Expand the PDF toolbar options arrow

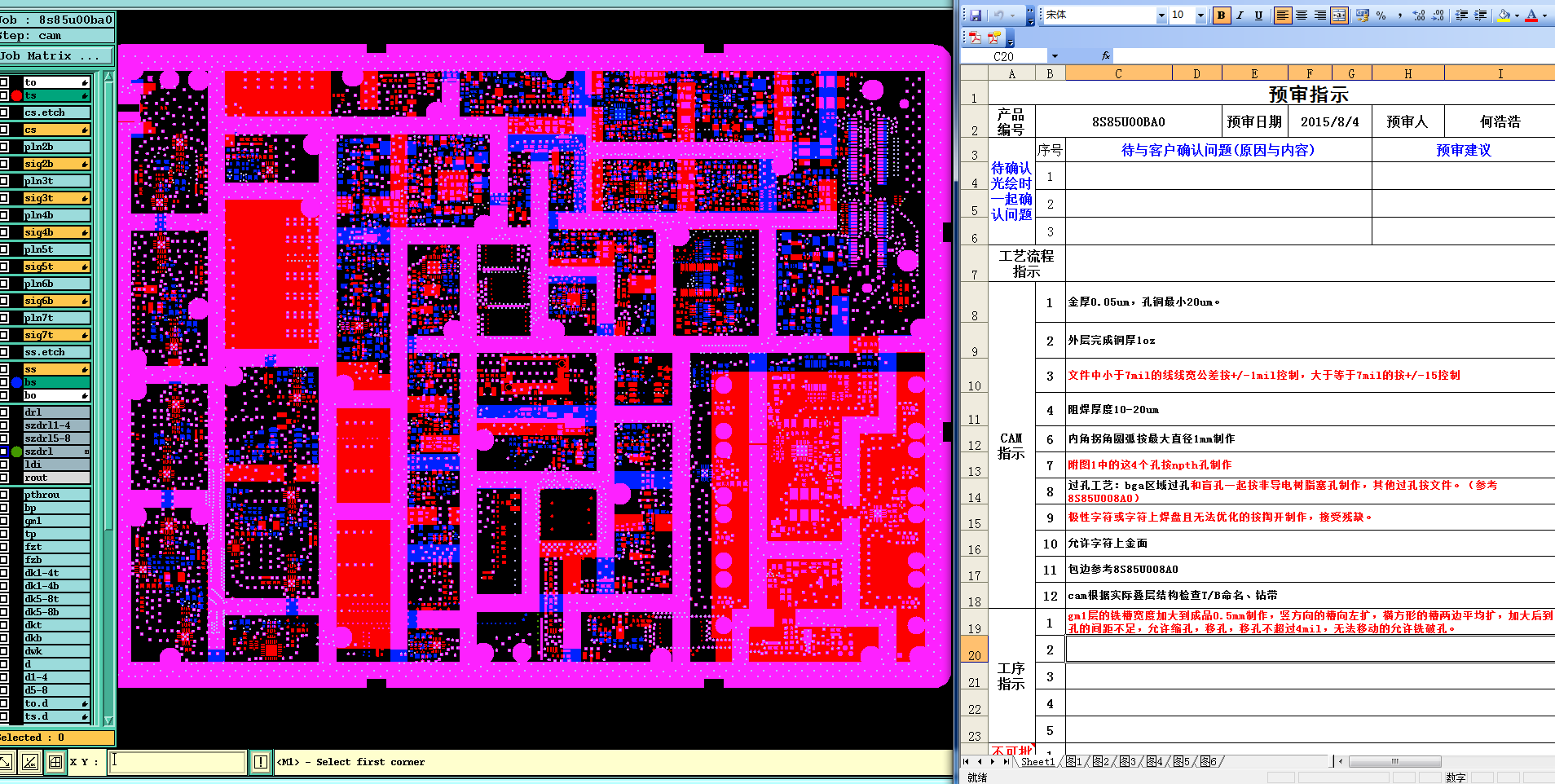click(x=1011, y=39)
